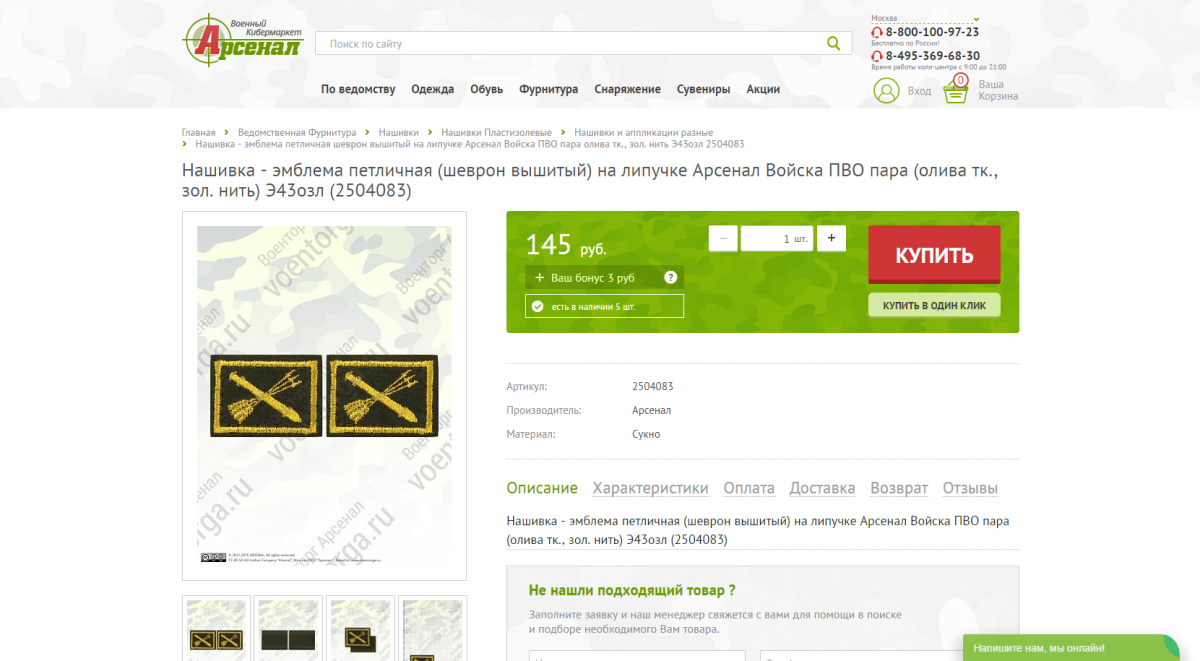This screenshot has height=661, width=1200.
Task: Select the first product thumbnail
Action: pyautogui.click(x=216, y=629)
